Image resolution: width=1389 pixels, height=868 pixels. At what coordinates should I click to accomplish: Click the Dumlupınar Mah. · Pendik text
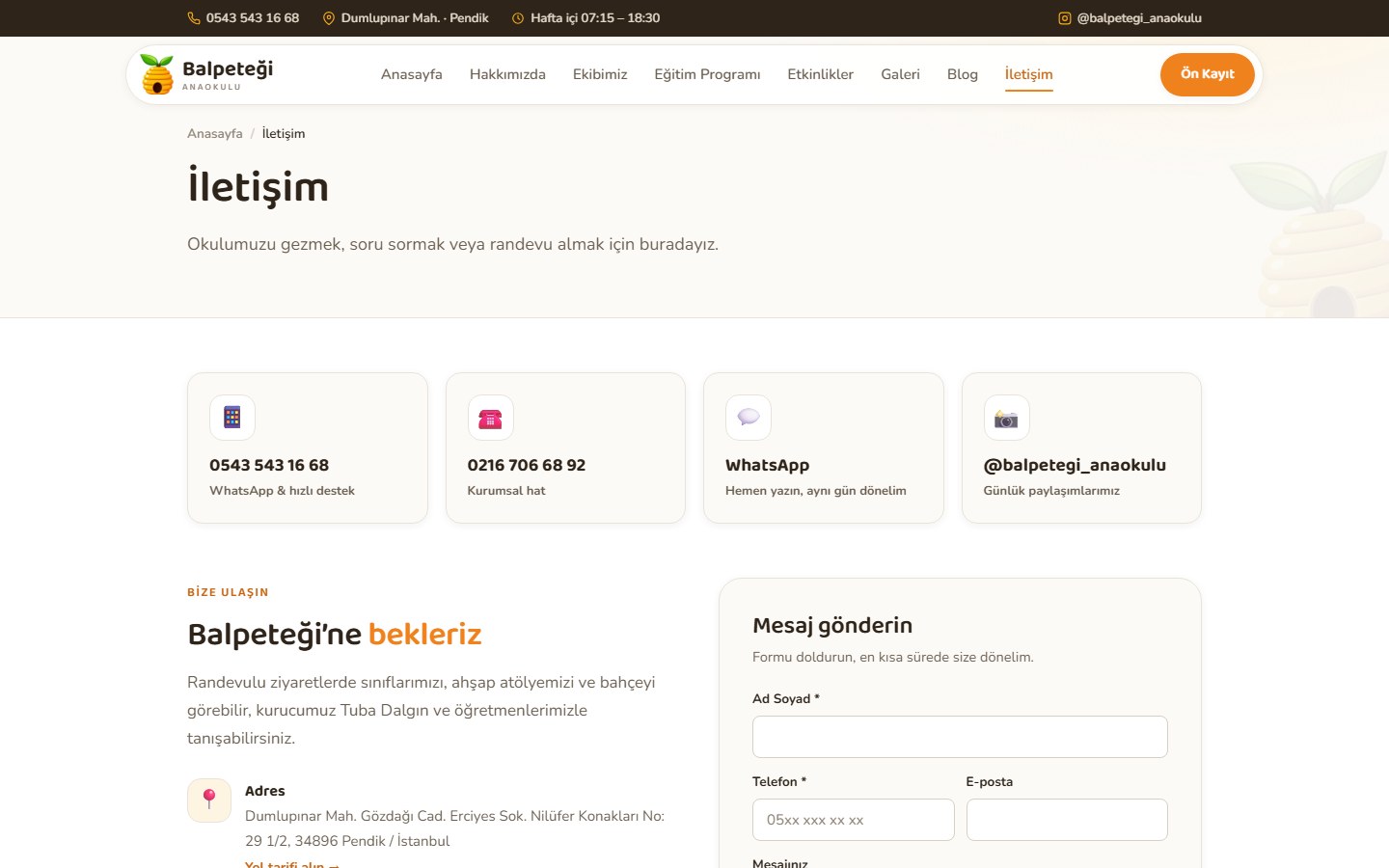click(415, 18)
